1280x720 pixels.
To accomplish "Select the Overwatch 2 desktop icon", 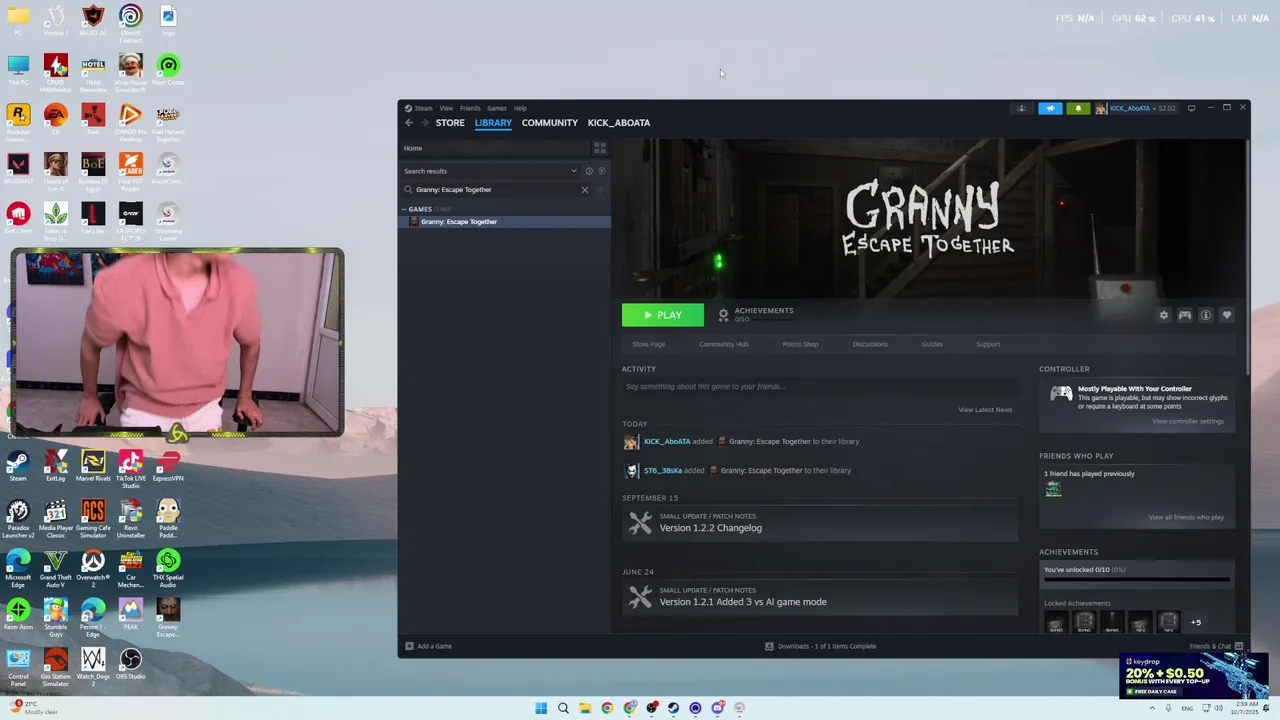I will tap(93, 567).
